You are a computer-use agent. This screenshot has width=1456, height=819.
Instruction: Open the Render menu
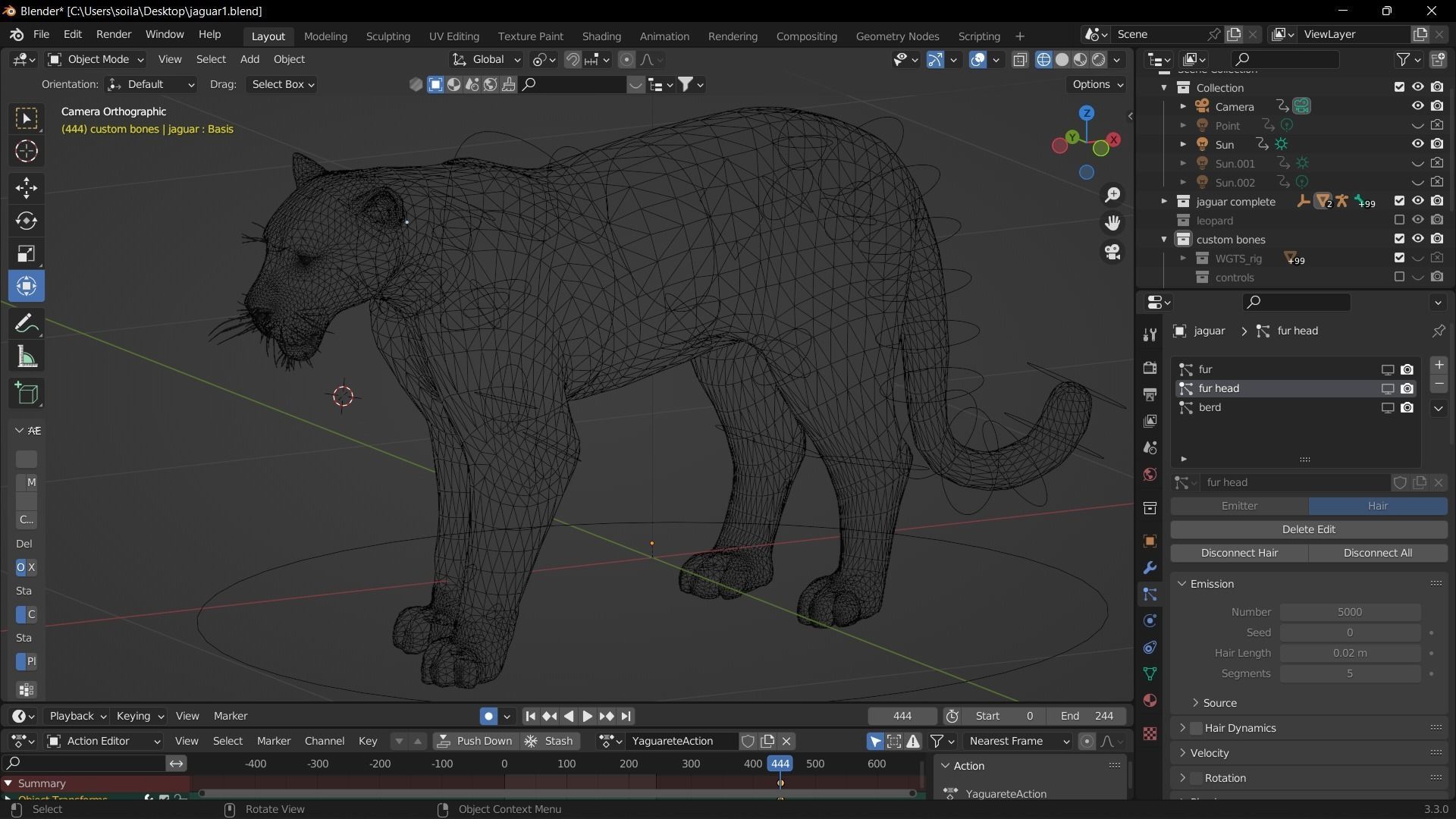coord(114,35)
